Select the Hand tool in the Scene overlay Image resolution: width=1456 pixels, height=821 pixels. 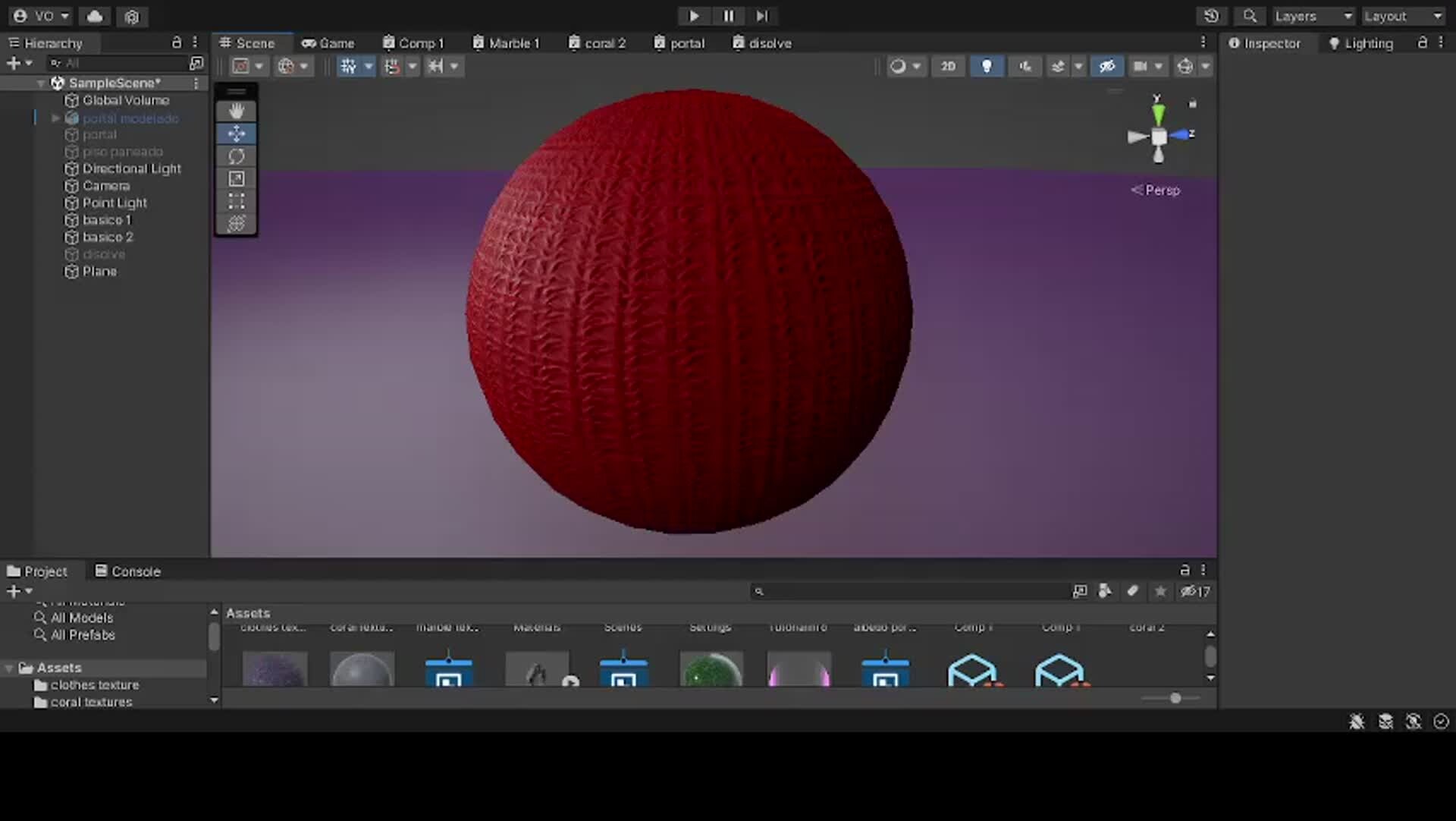236,111
